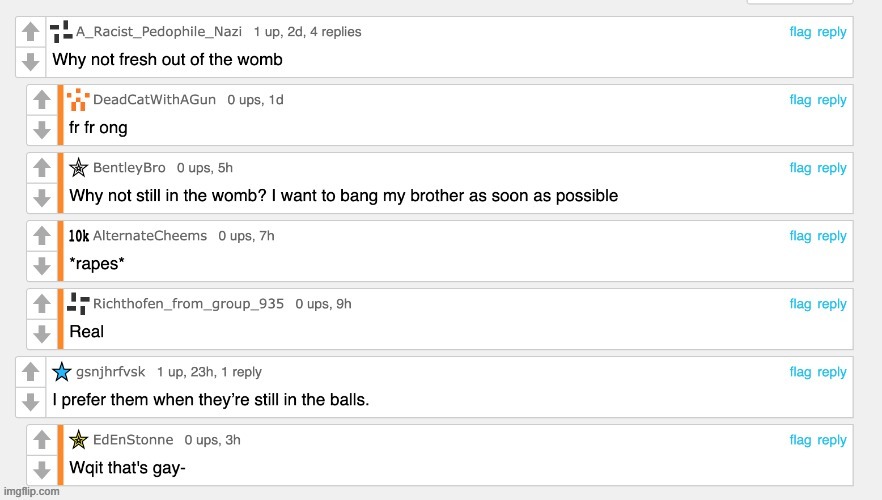This screenshot has height=500, width=882.
Task: Click the blue star icon beside gsnjhrfvsk
Action: (x=61, y=372)
